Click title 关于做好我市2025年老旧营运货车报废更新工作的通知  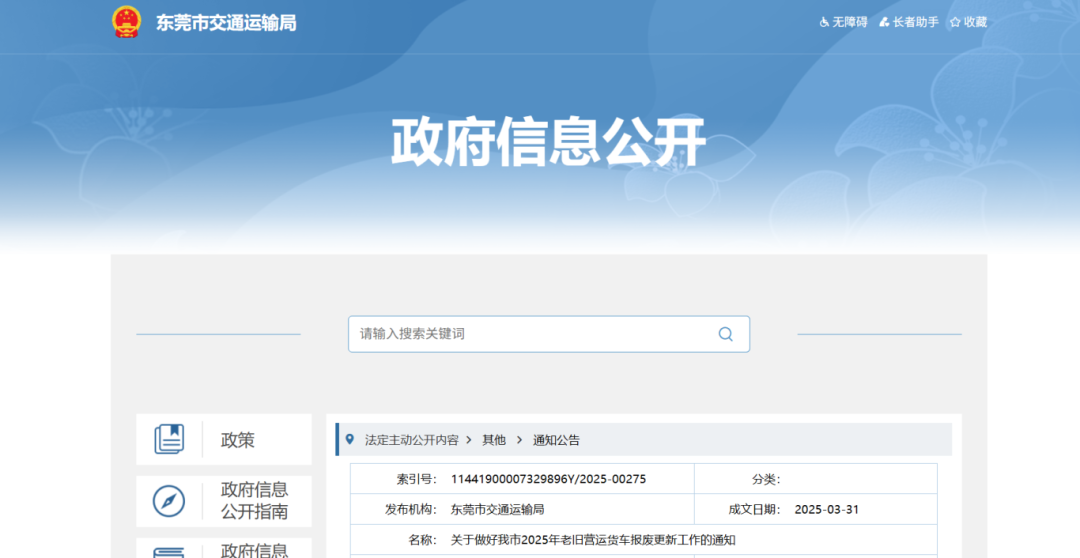click(593, 540)
